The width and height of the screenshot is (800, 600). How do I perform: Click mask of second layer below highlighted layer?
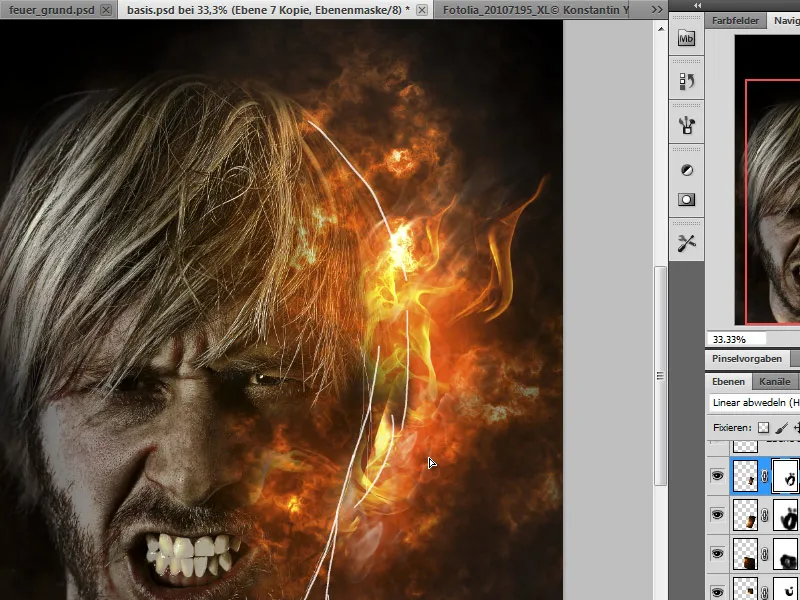pos(786,554)
